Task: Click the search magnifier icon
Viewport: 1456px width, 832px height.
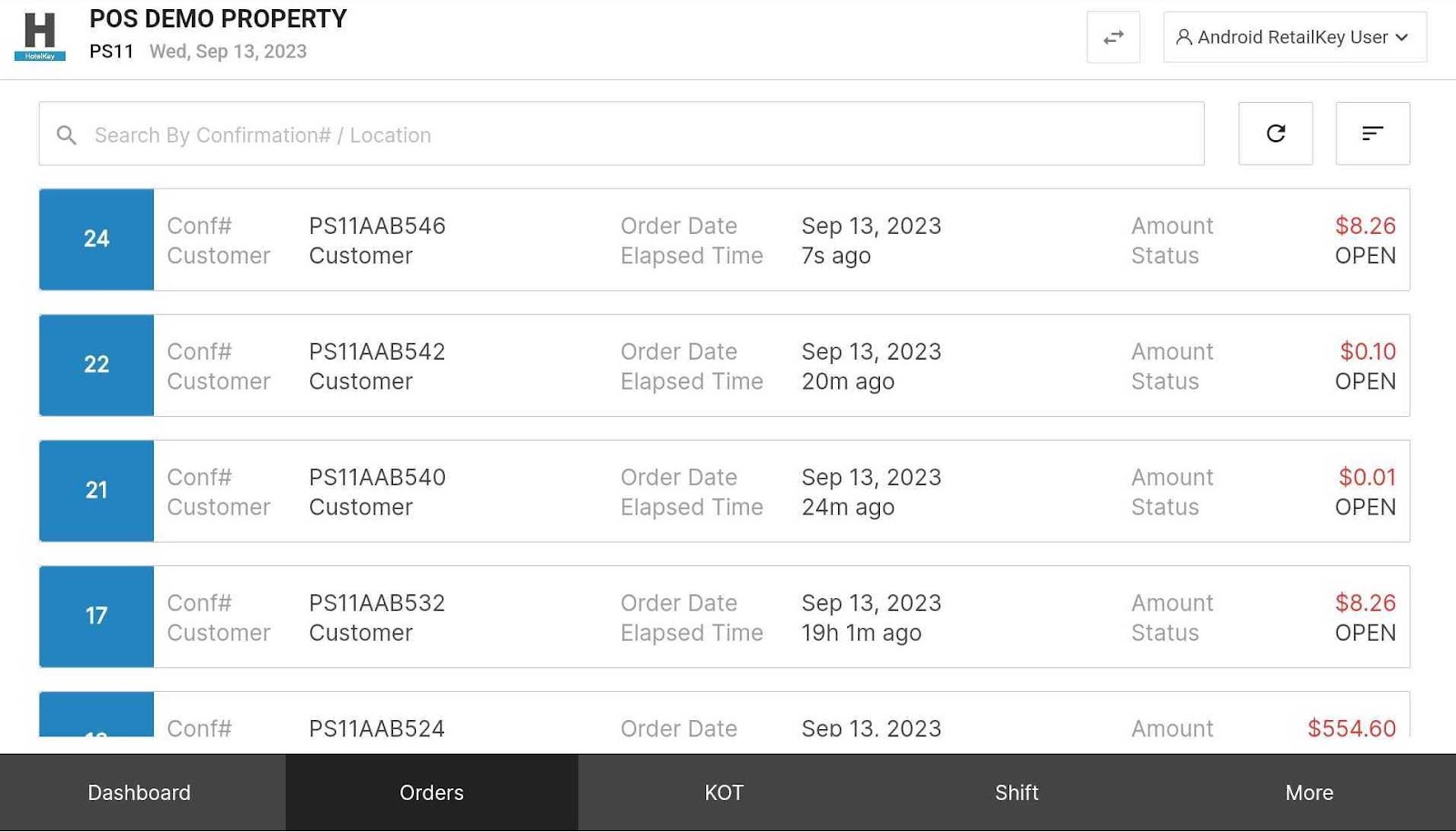Action: click(x=66, y=136)
